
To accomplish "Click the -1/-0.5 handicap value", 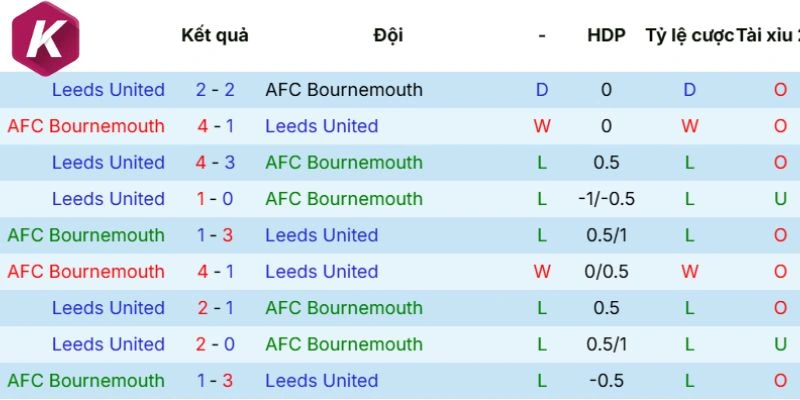I will (606, 199).
